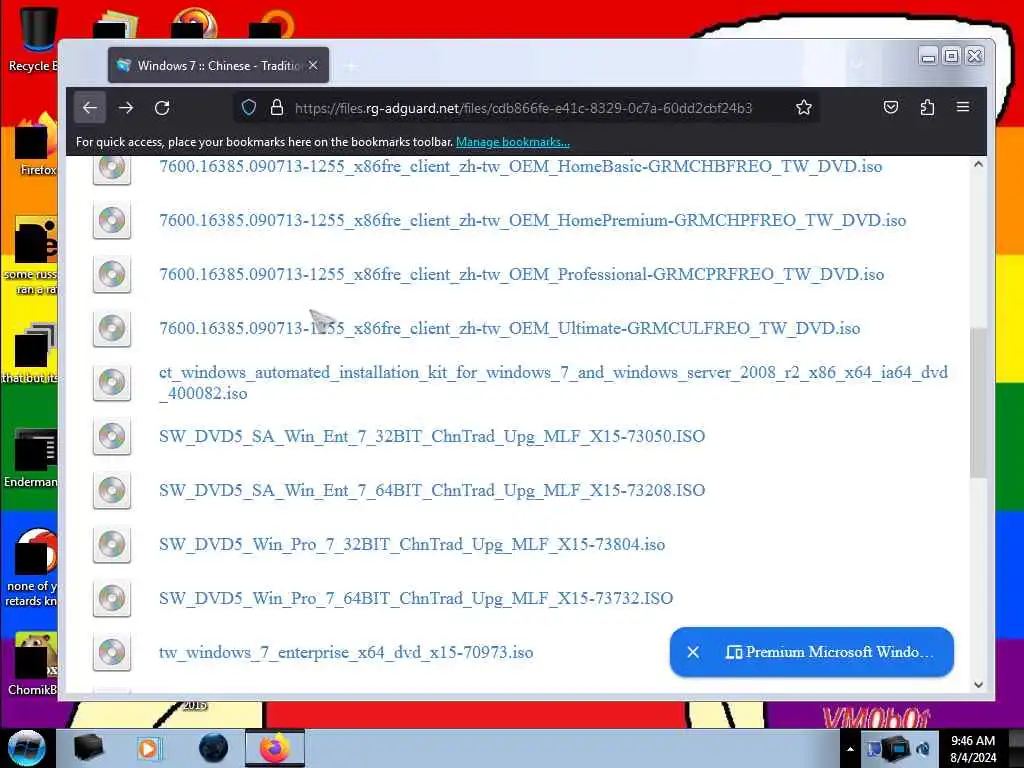Open volume speaker tray icon
The width and height of the screenshot is (1024, 768).
click(923, 748)
